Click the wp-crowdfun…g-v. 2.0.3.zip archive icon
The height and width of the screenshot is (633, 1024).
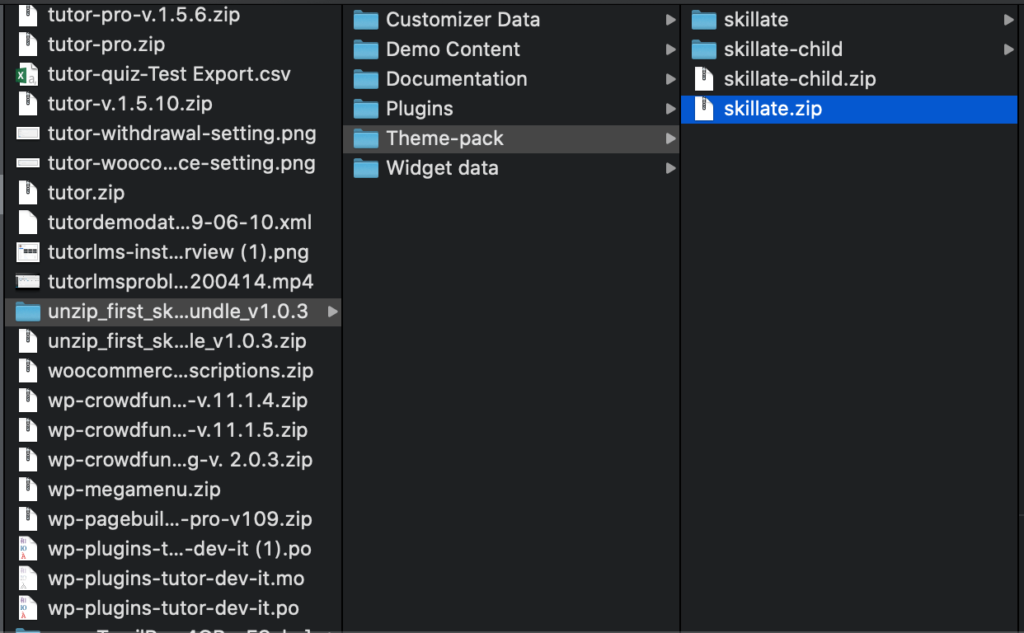coord(27,460)
